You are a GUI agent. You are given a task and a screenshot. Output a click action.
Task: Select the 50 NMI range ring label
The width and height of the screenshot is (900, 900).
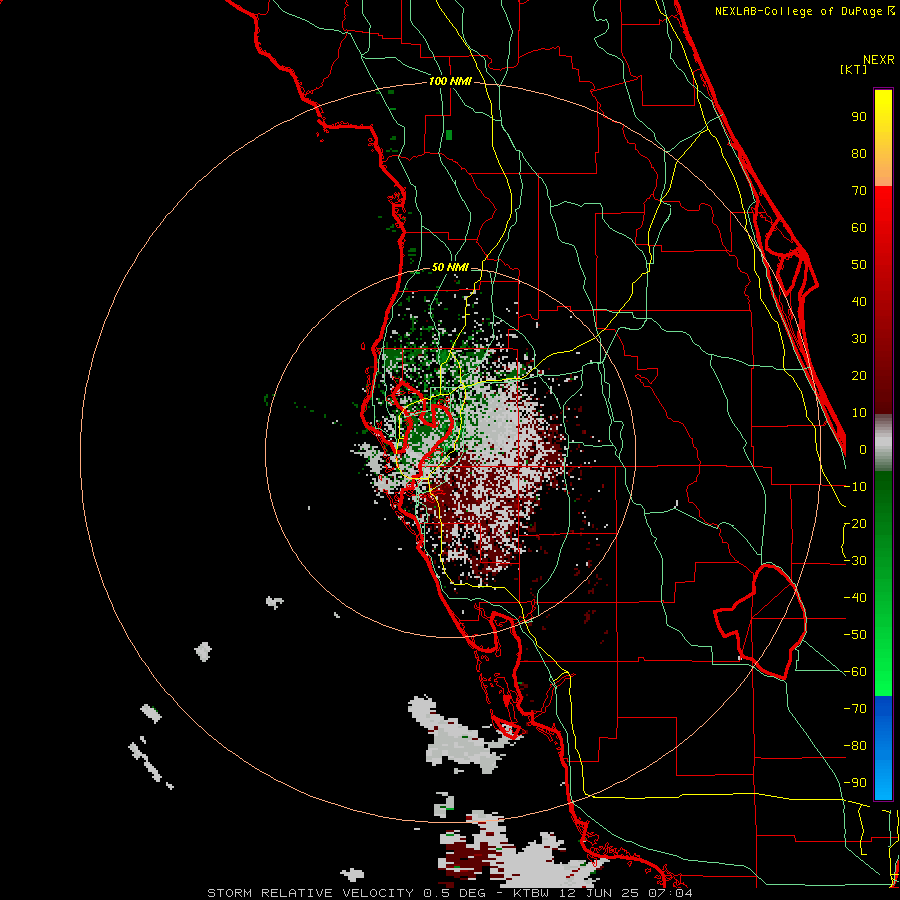(450, 267)
